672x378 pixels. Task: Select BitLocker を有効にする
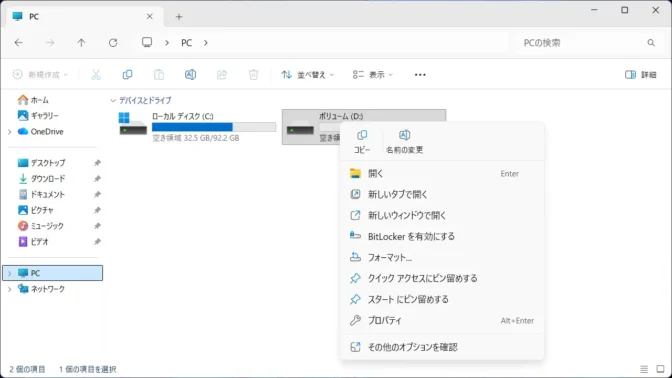pos(442,237)
